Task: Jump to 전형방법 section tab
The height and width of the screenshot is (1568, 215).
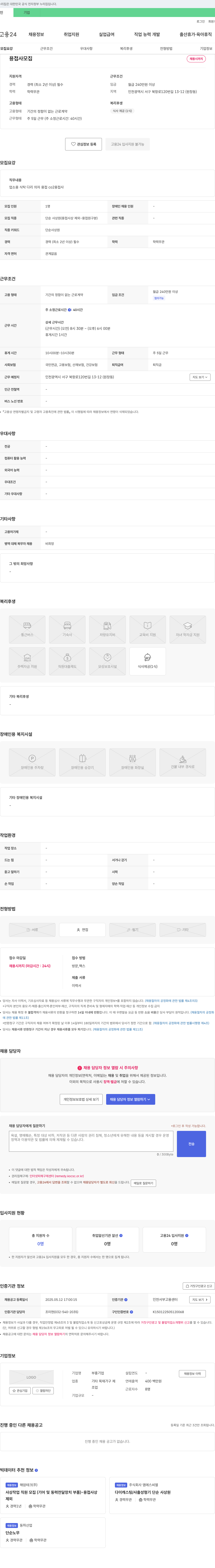Action: coord(166,49)
